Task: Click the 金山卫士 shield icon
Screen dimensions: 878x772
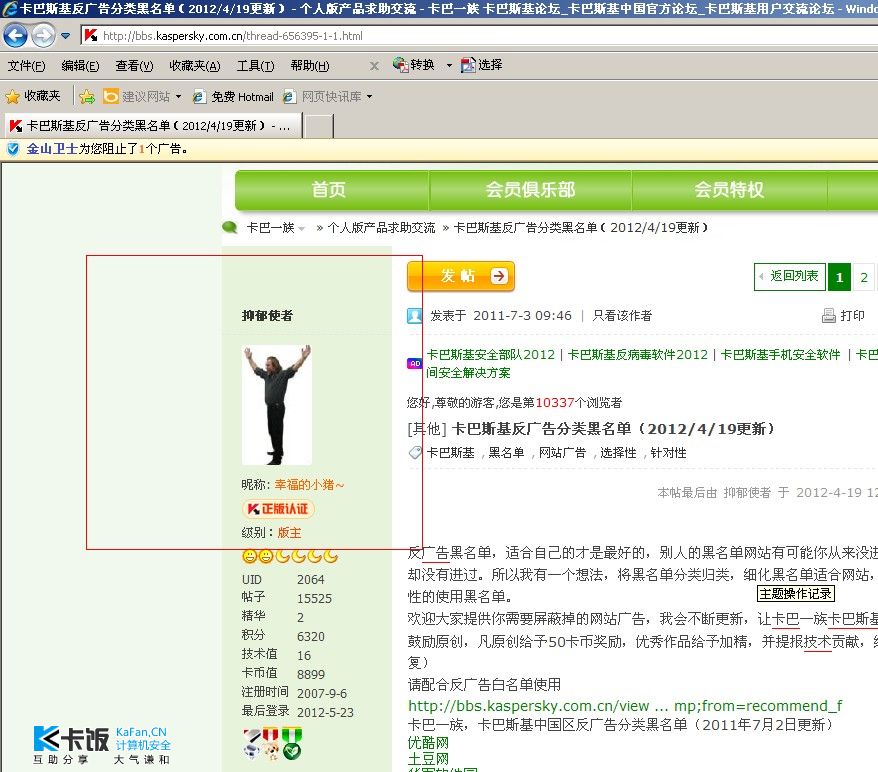Action: 13,149
